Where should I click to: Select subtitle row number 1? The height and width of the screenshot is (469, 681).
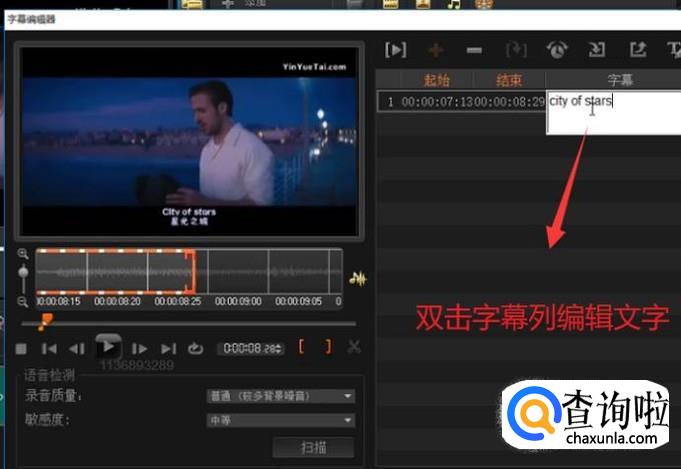(x=390, y=102)
